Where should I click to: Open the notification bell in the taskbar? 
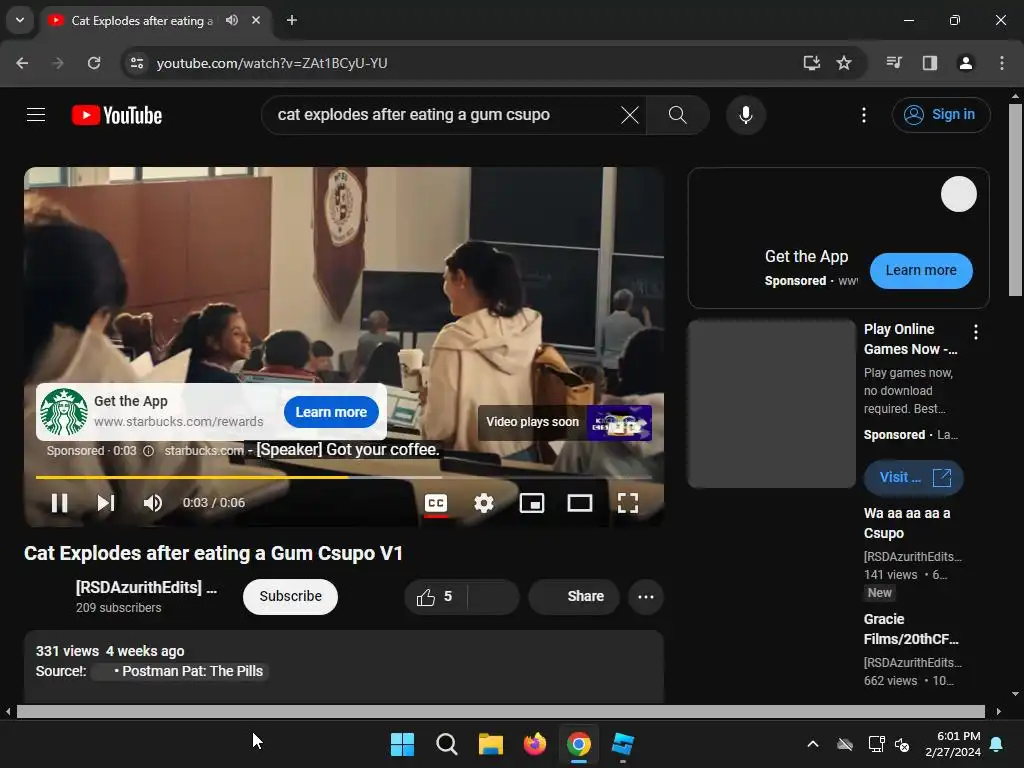point(997,744)
